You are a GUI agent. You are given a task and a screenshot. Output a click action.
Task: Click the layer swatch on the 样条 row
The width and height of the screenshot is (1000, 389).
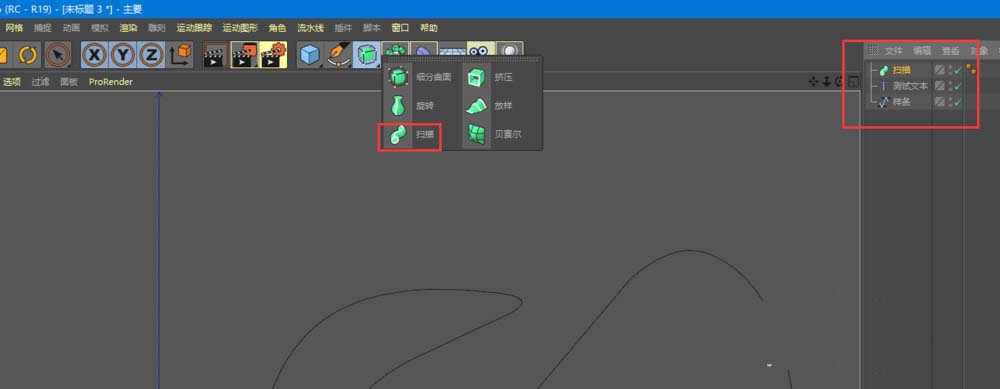pyautogui.click(x=939, y=102)
